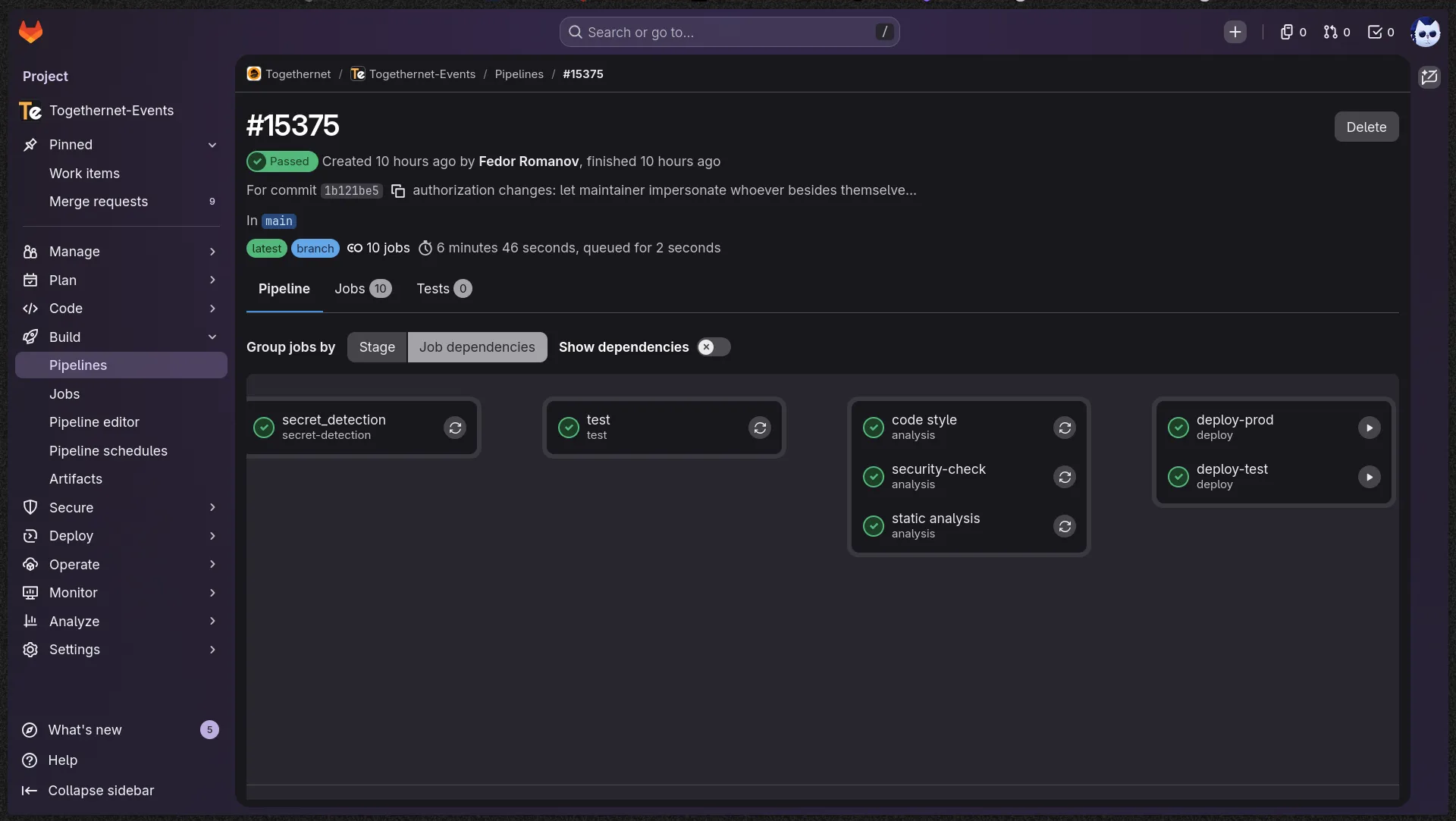Expand the Manage sidebar section
1456x821 pixels.
coord(121,252)
